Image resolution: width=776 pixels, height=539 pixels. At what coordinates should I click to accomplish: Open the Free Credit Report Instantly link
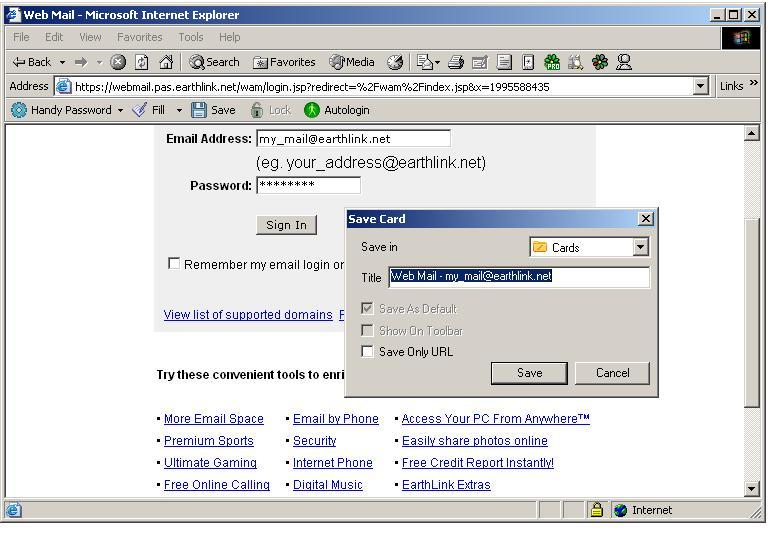[x=478, y=463]
